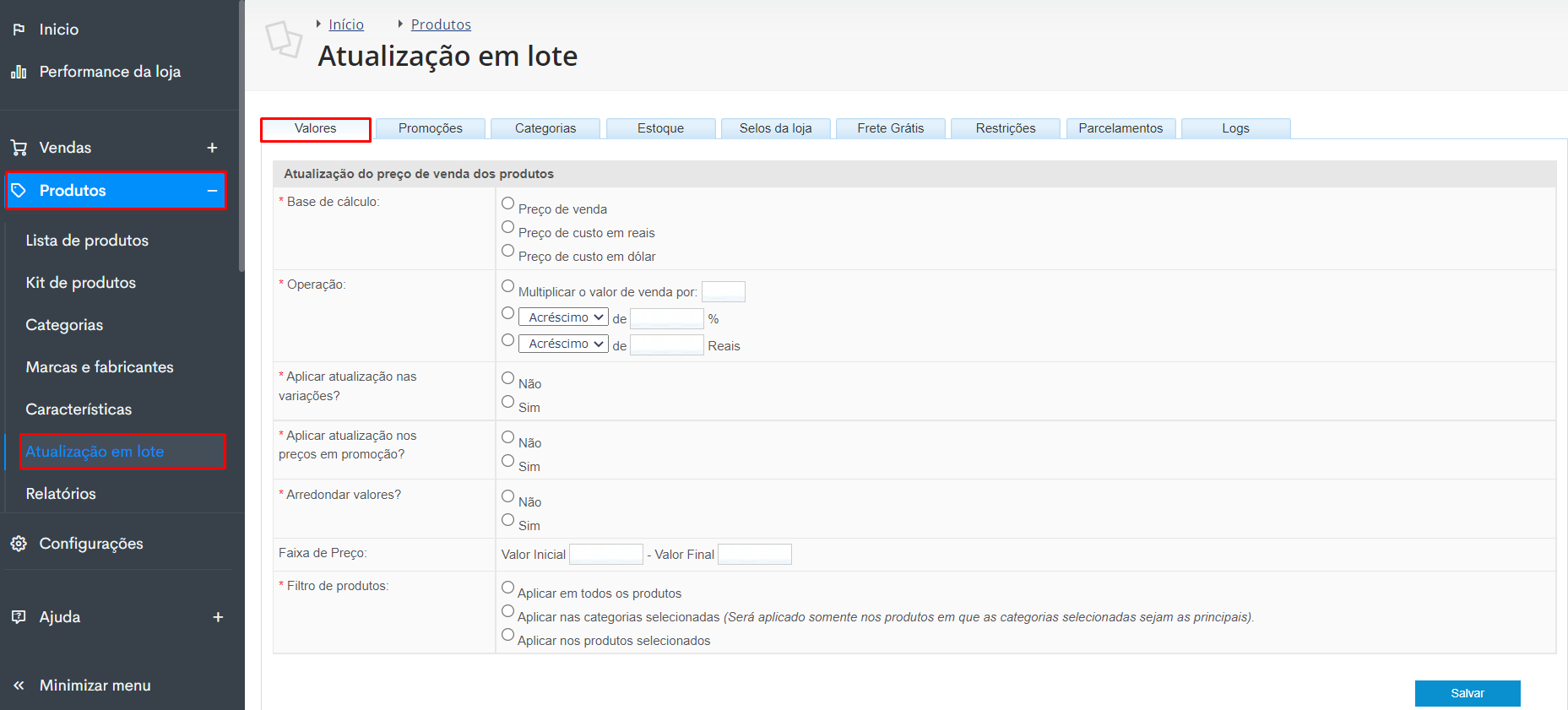Expand the Vendas menu plus sign
Image resolution: width=1568 pixels, height=710 pixels.
(212, 148)
